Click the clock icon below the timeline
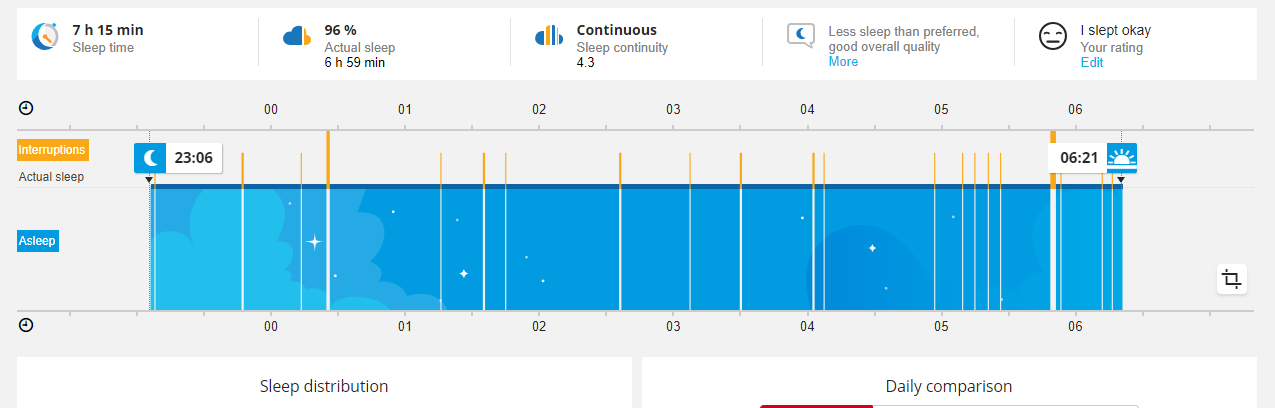 point(26,325)
